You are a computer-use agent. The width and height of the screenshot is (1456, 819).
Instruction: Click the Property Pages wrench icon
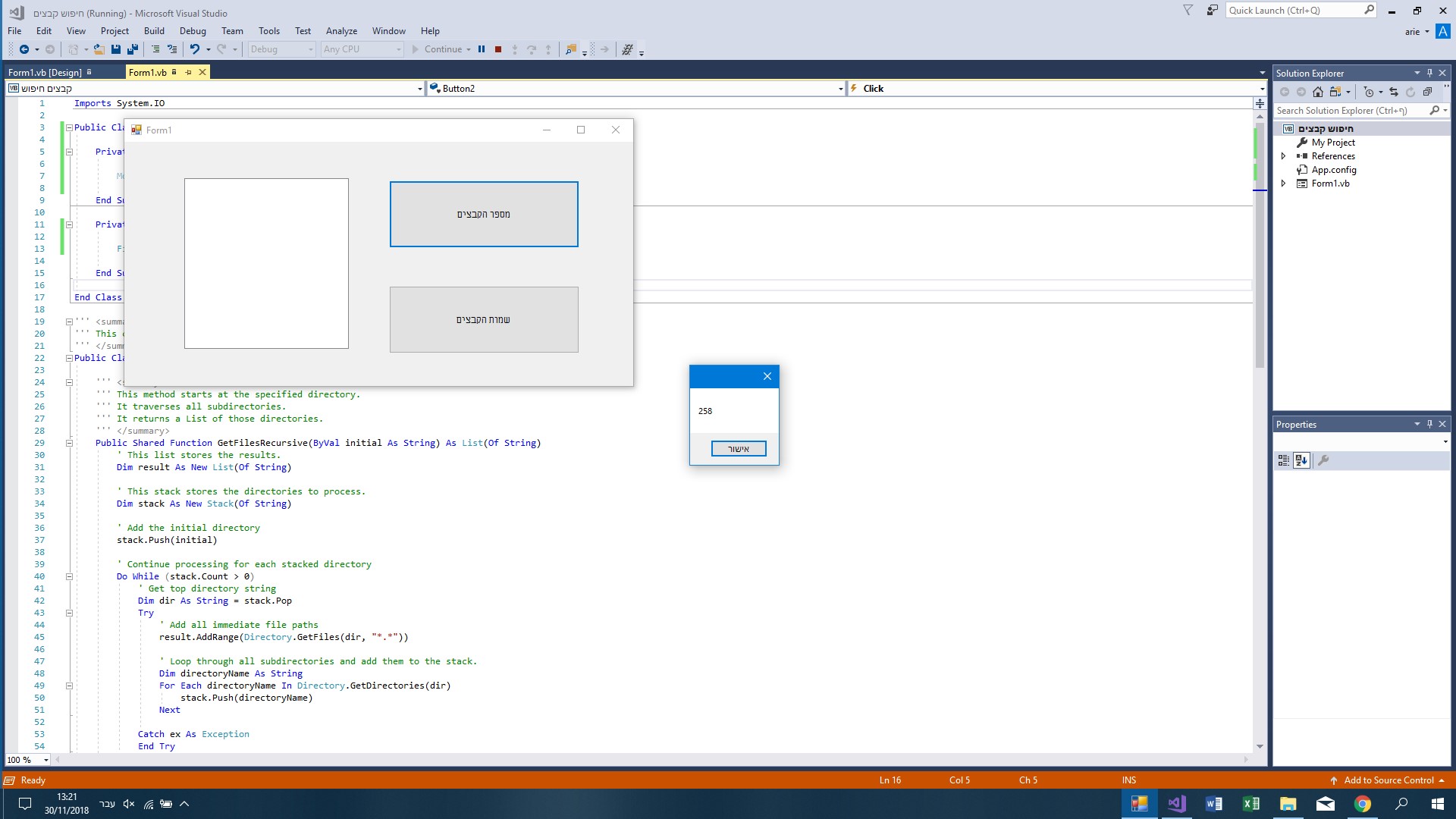click(x=1323, y=460)
